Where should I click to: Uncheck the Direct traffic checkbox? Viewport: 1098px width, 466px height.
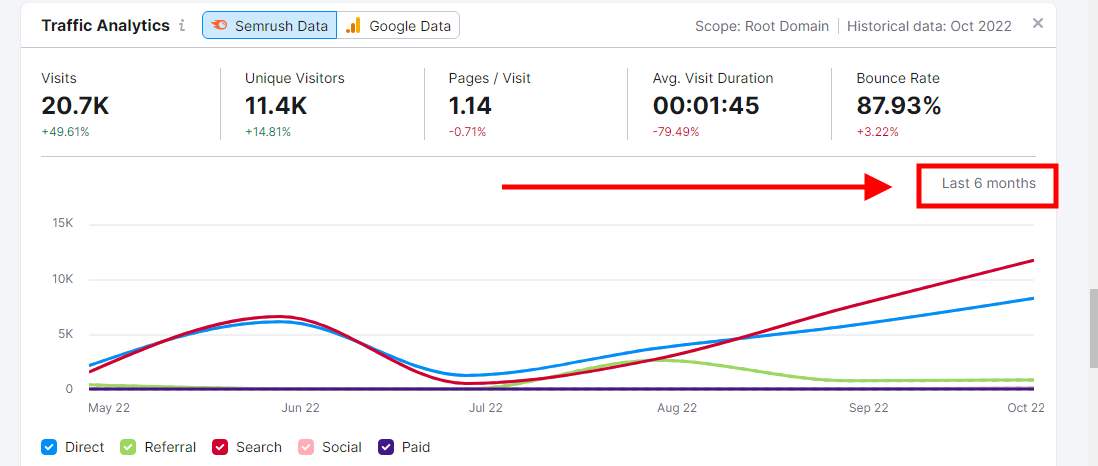tap(49, 447)
